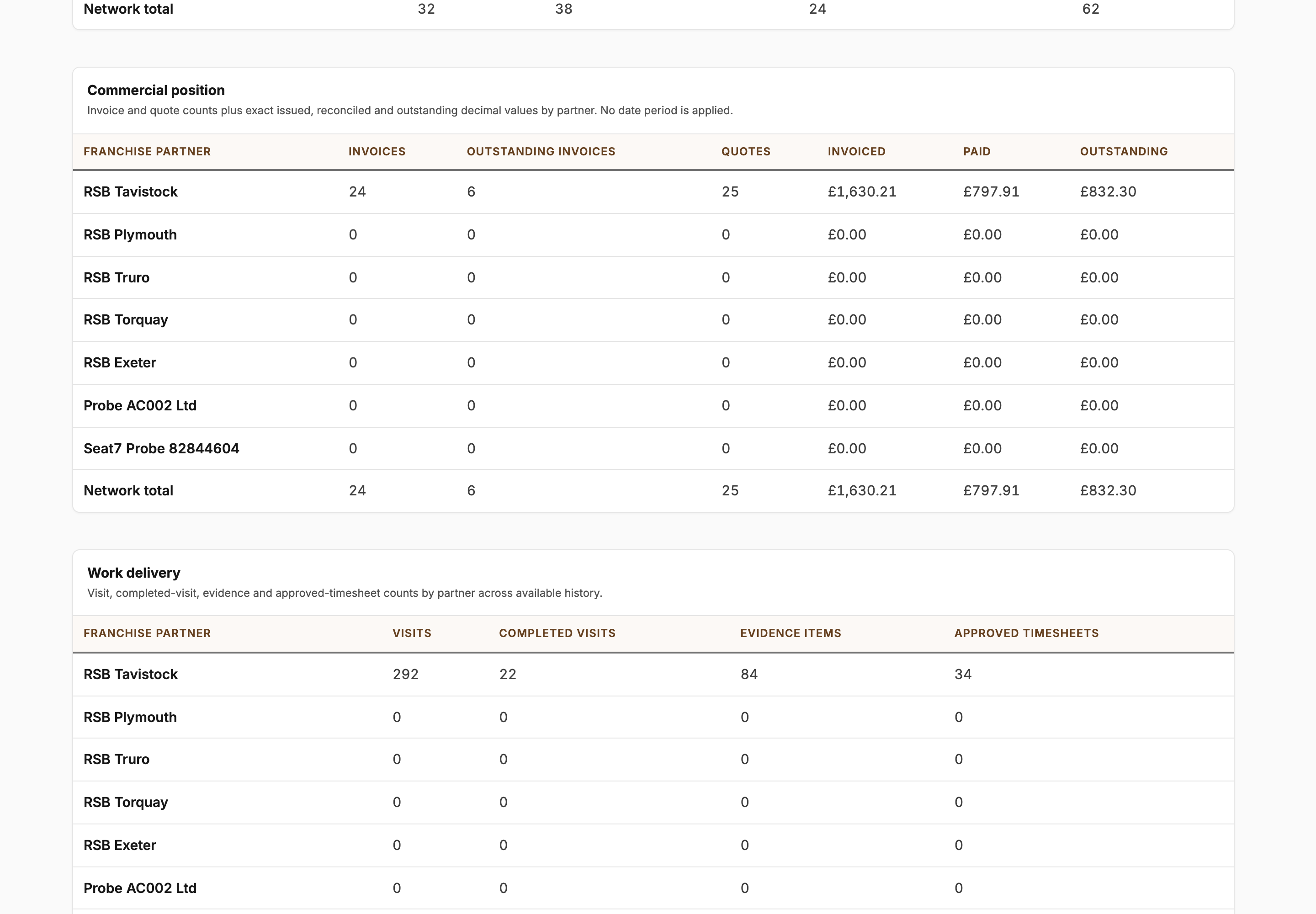Select RSB Torquay in Commercial position table
This screenshot has width=1316, height=914.
click(x=125, y=320)
